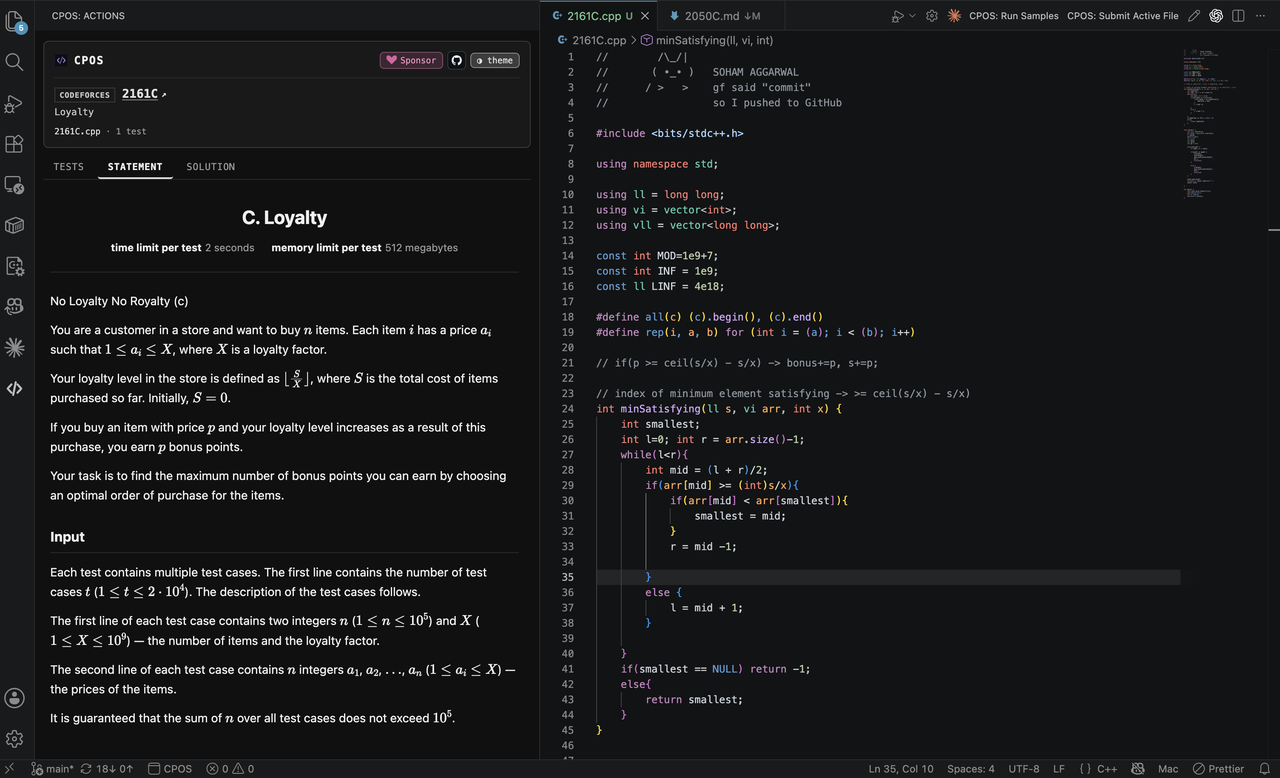Open the Explorer view in activity bar
Screen dimensions: 1280x778
(x=14, y=20)
